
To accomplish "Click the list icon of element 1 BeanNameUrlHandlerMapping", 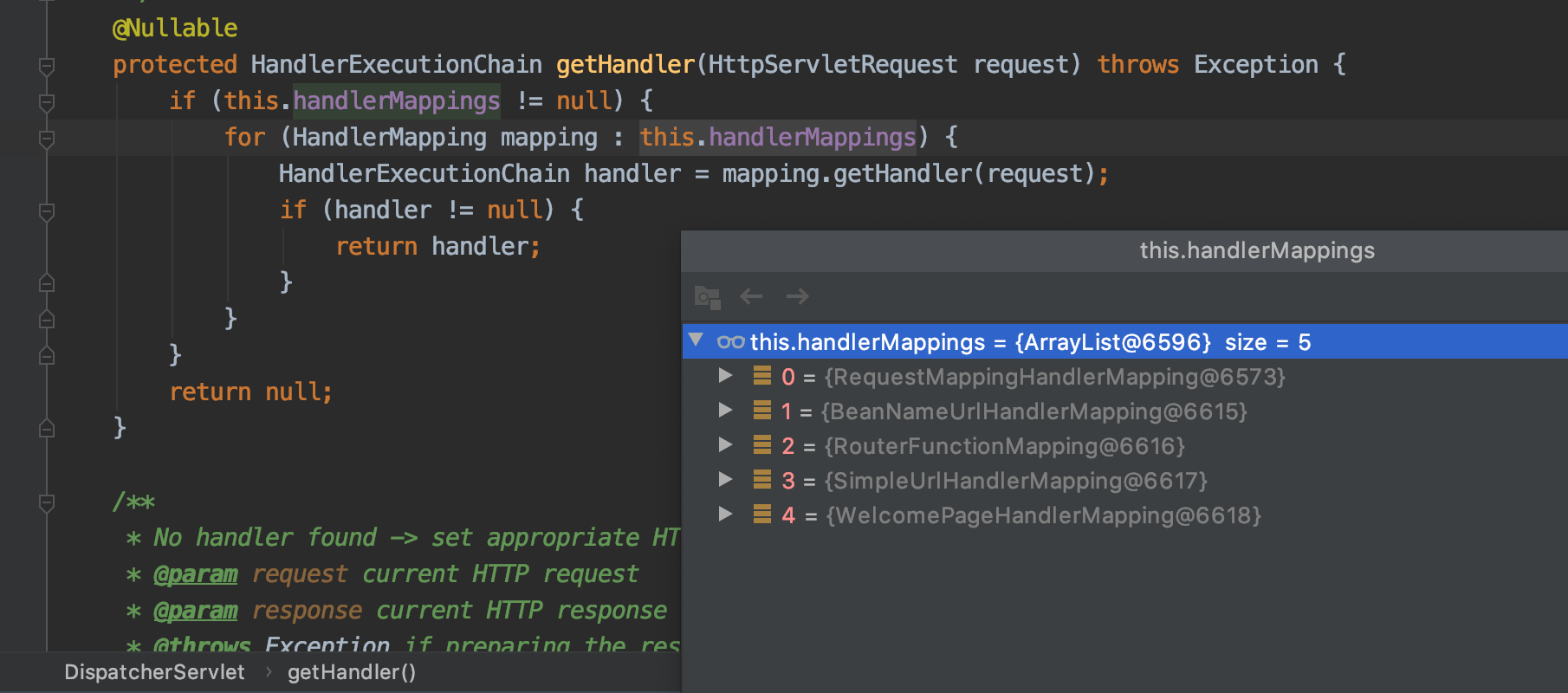I will 762,411.
